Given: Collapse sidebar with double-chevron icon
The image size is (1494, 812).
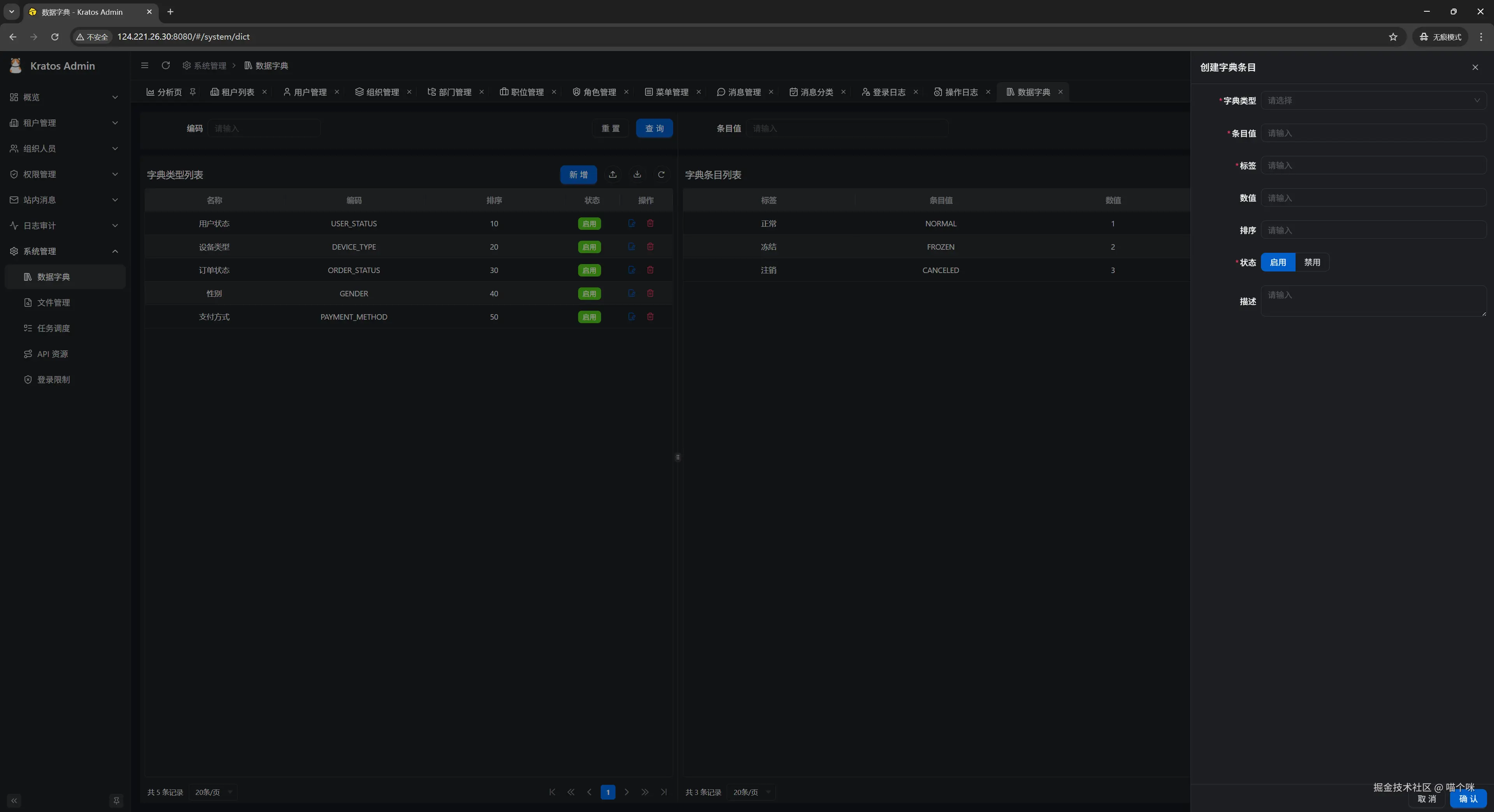Looking at the screenshot, I should pyautogui.click(x=14, y=800).
